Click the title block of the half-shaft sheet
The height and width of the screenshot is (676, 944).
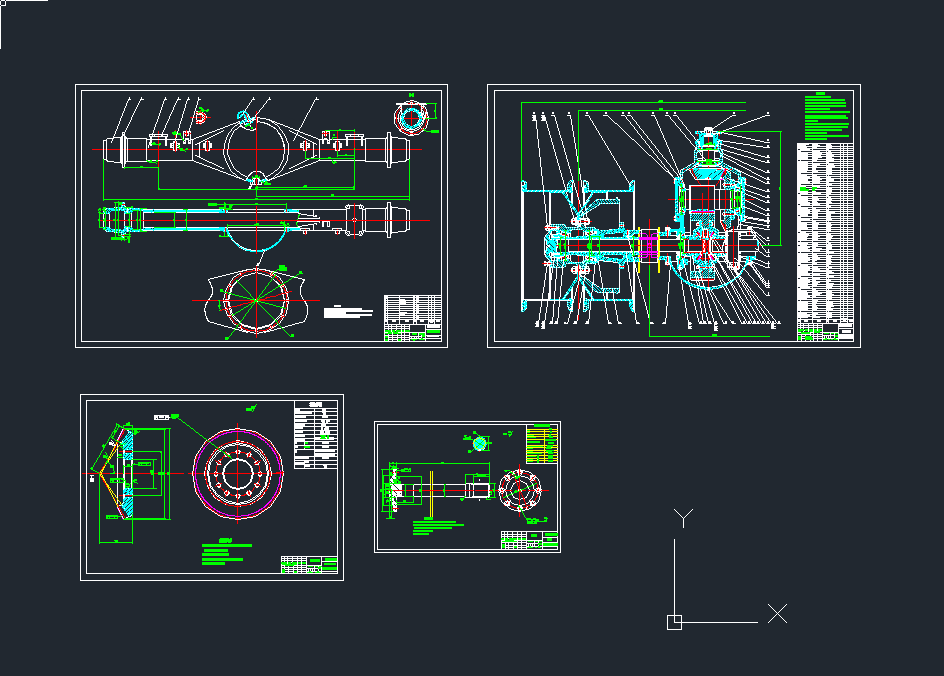530,540
